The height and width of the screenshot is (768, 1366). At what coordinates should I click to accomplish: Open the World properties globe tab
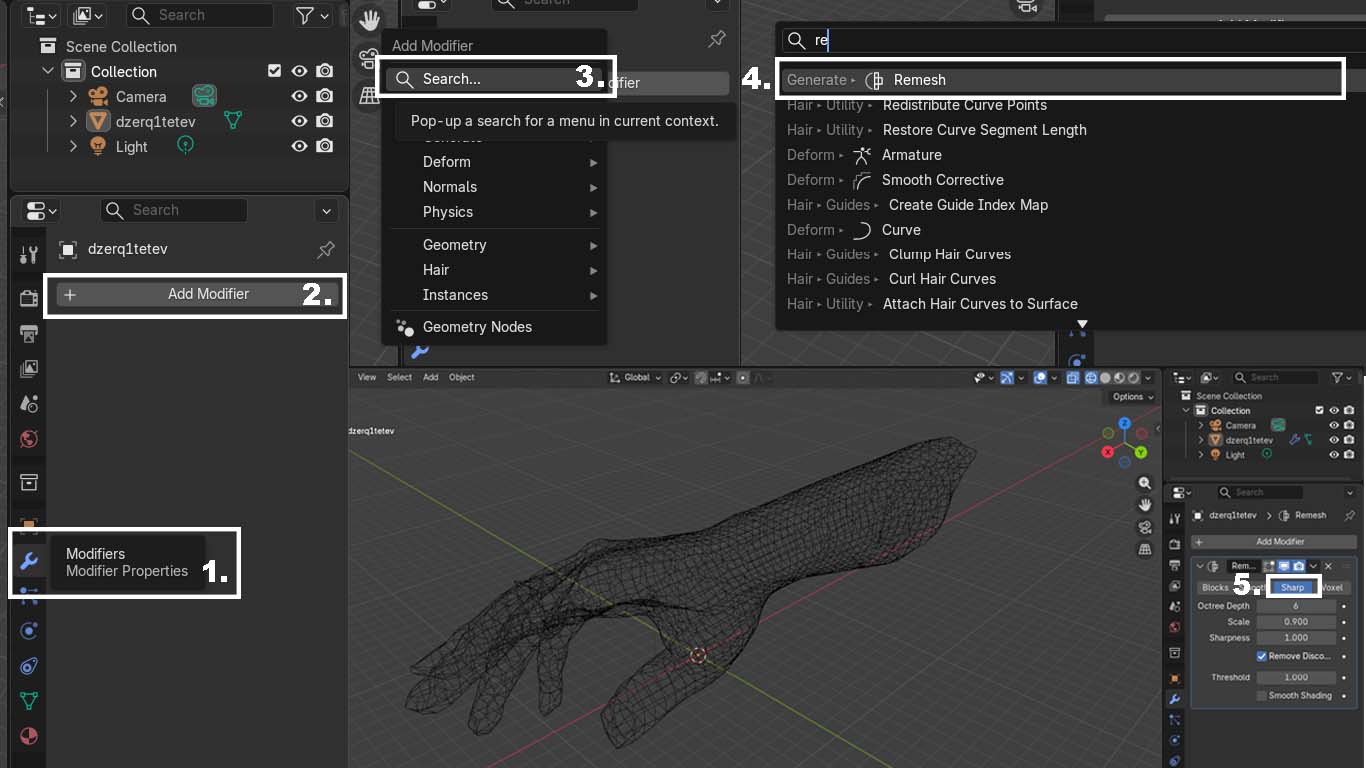[29, 439]
